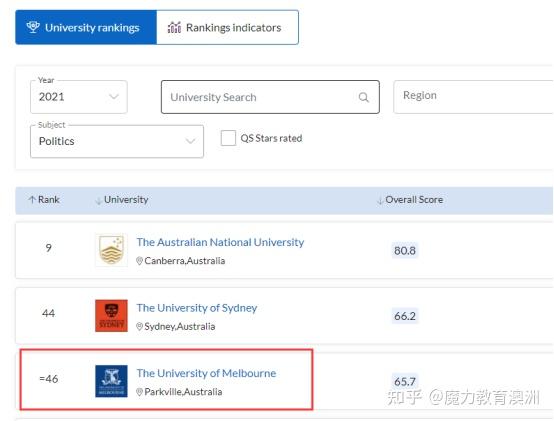Tick the QS Stars rated checkbox
The image size is (554, 421).
pos(228,138)
